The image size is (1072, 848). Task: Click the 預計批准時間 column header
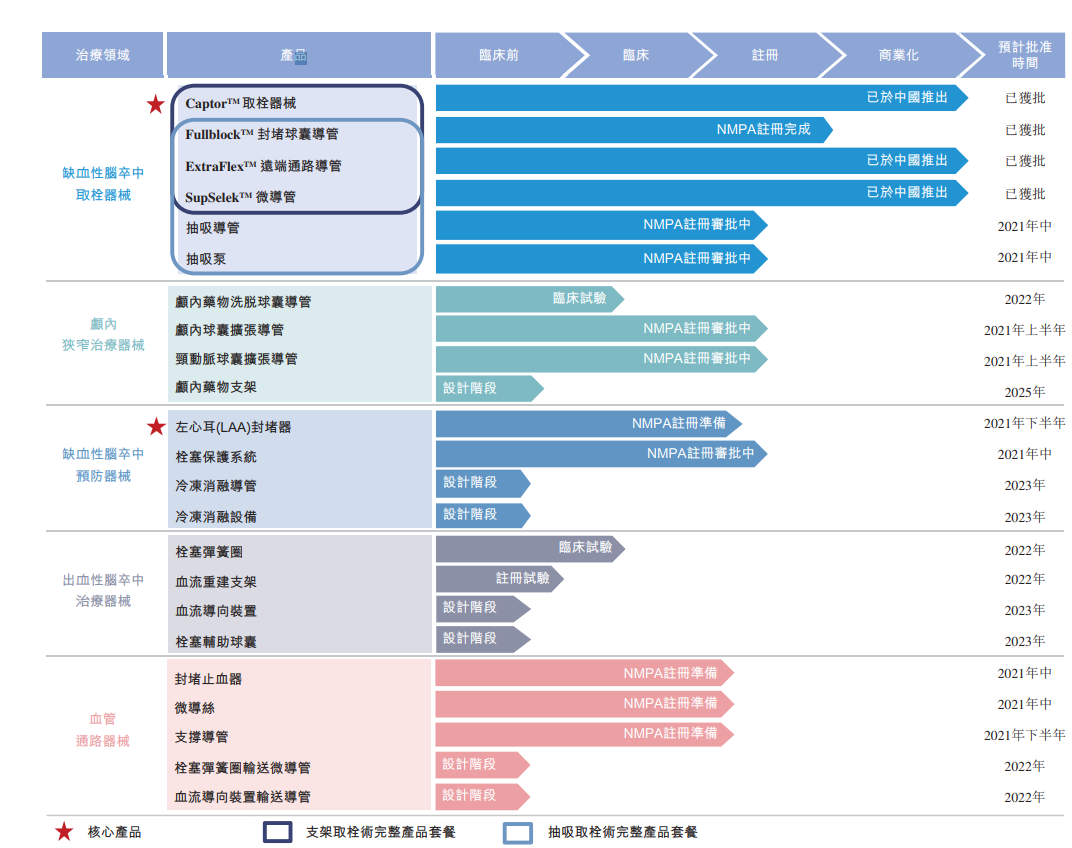pos(1023,55)
